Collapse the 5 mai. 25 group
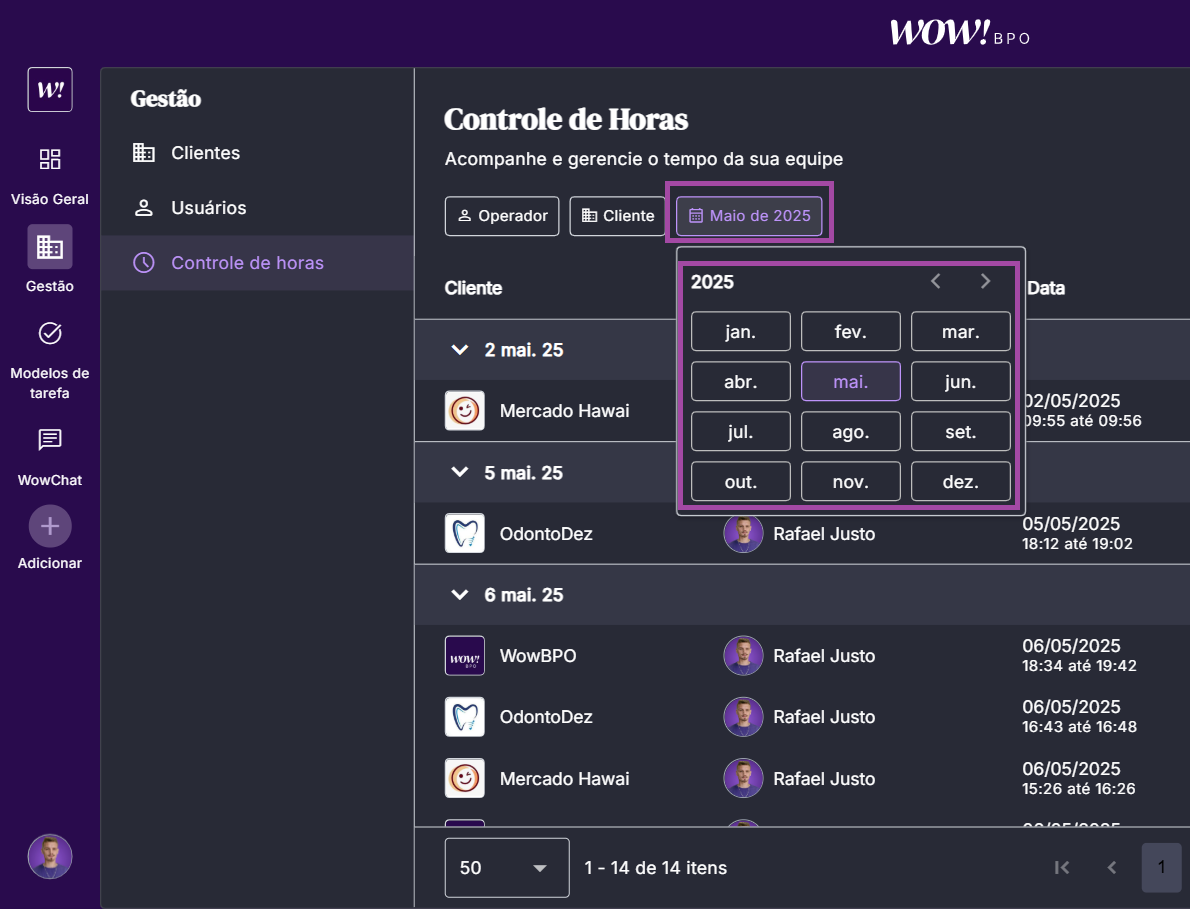 [x=460, y=472]
